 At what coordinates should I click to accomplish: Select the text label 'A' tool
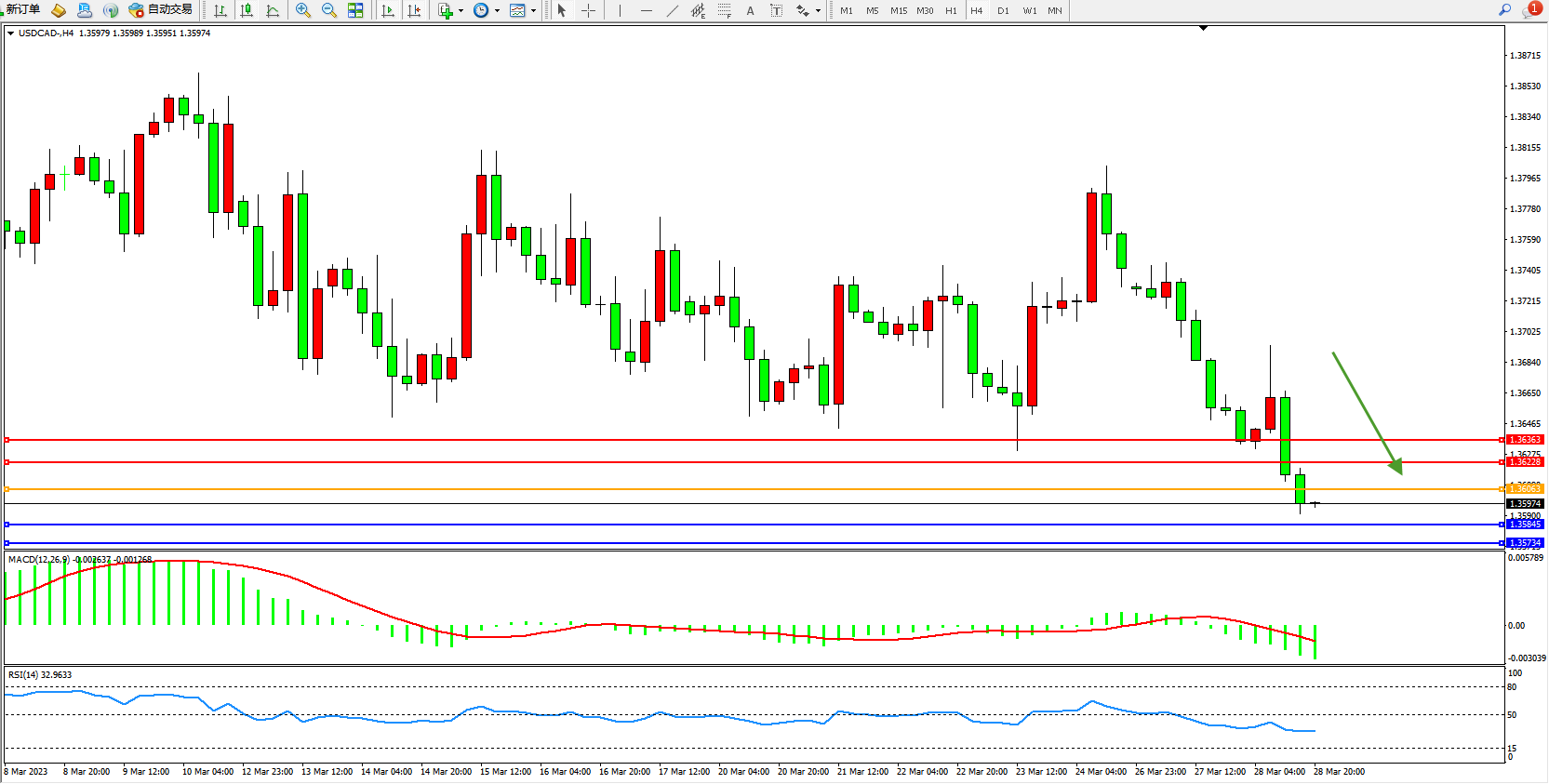pos(750,10)
